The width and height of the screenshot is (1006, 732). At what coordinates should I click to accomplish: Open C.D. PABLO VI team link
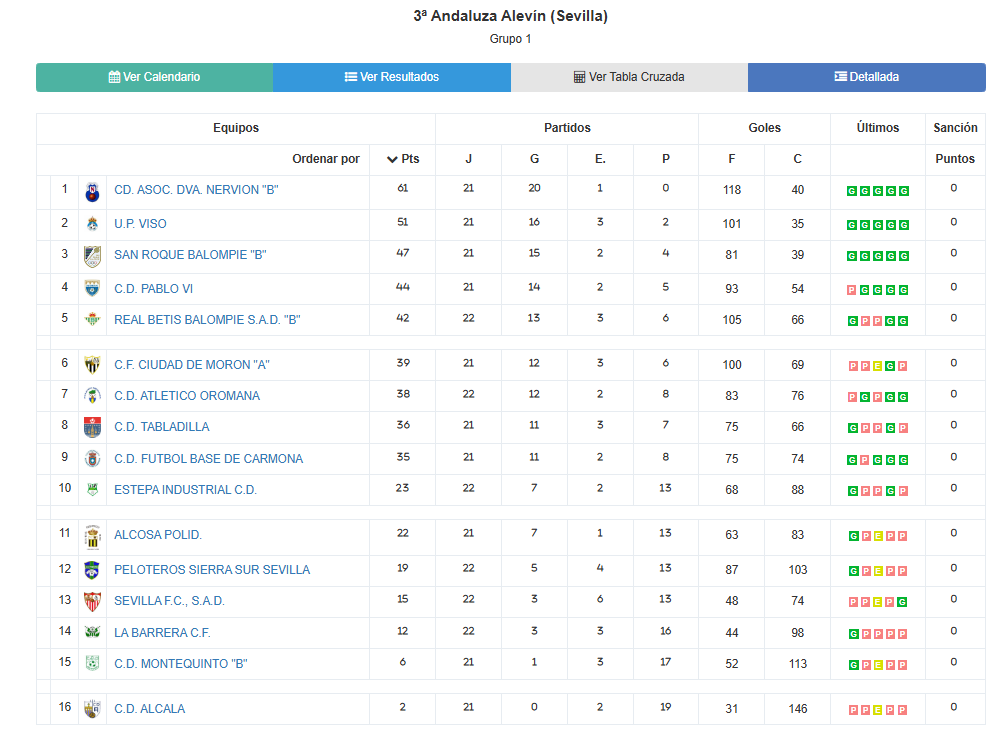(153, 289)
